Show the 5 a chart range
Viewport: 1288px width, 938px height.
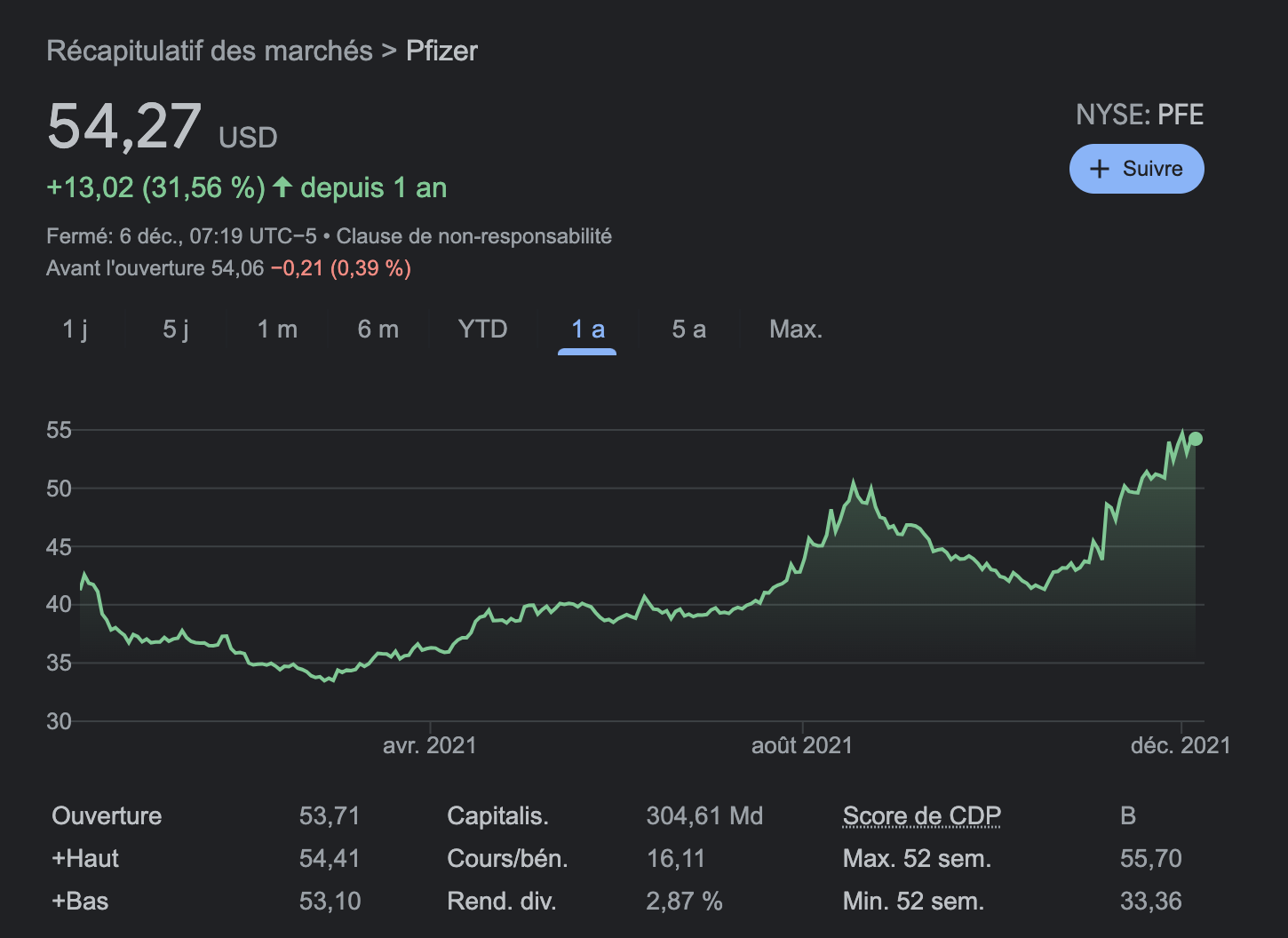pos(688,330)
